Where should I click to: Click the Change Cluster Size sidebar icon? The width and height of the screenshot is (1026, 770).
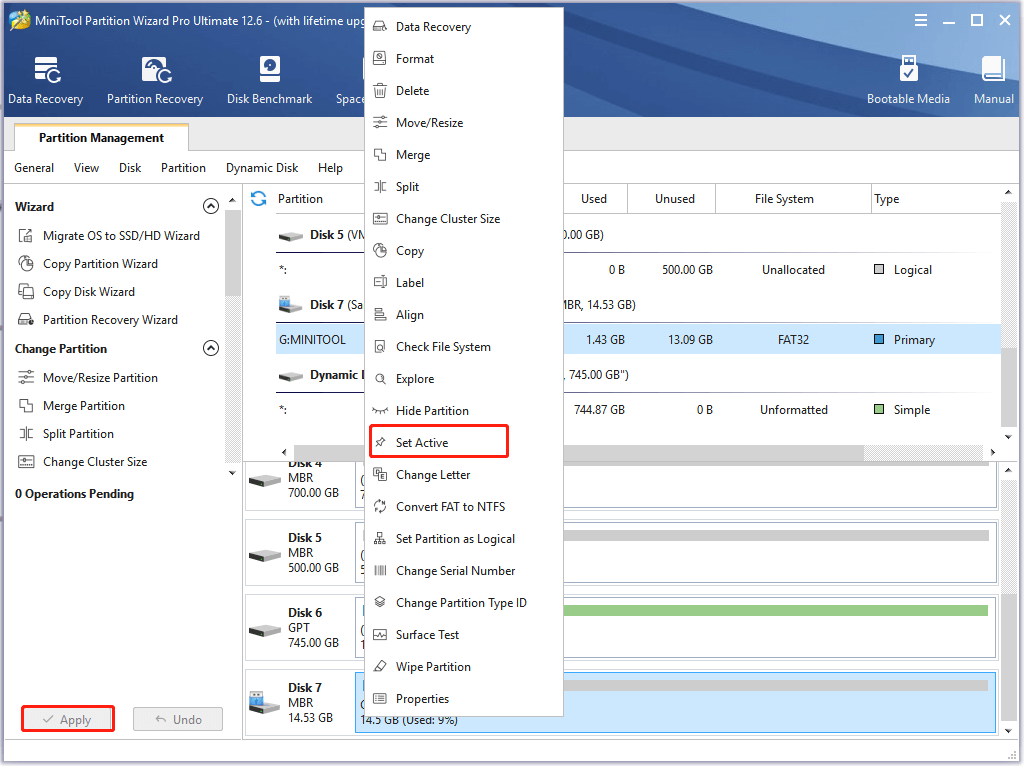(x=26, y=462)
